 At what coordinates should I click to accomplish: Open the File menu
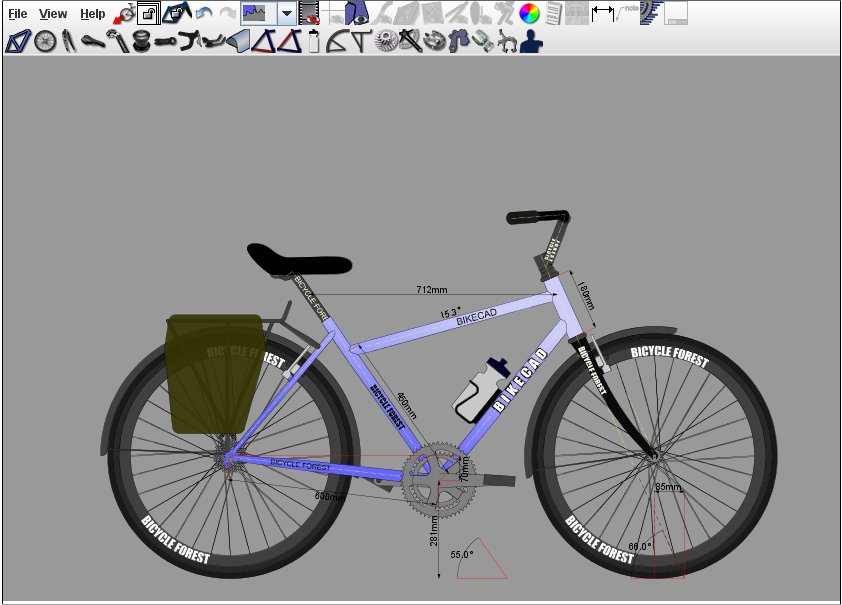tap(18, 14)
